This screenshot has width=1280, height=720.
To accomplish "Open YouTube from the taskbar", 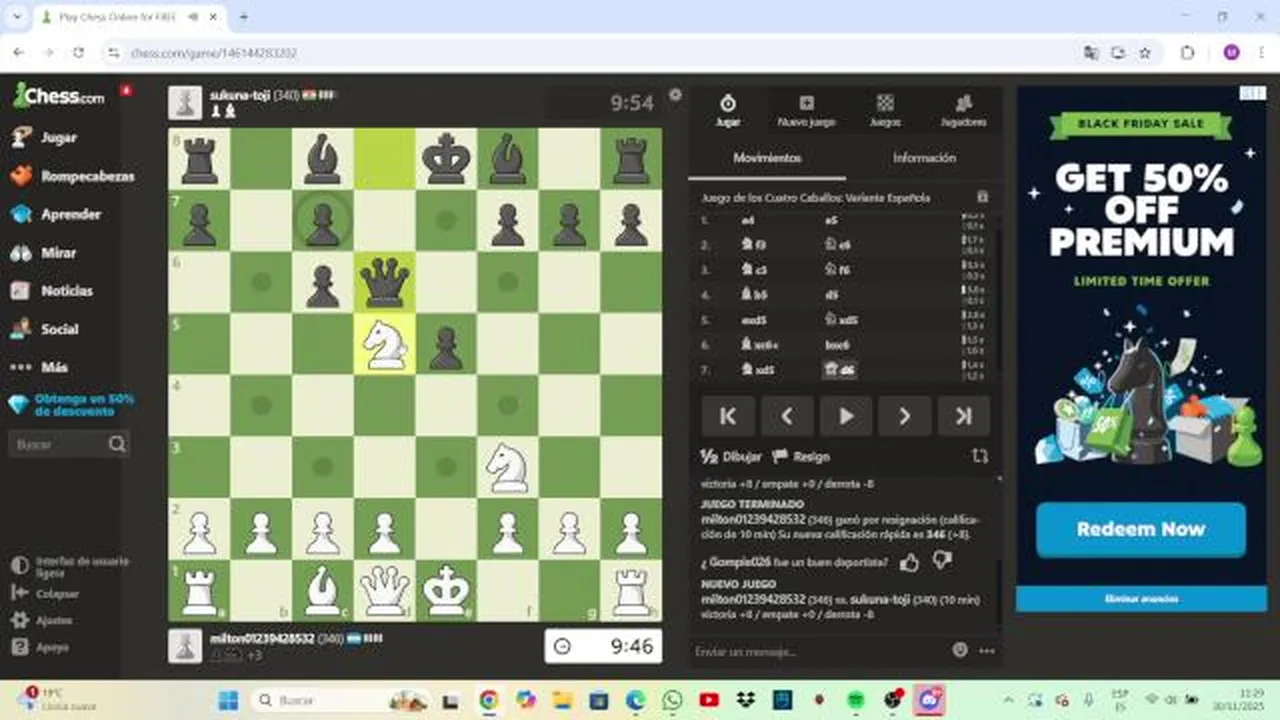I will click(709, 699).
